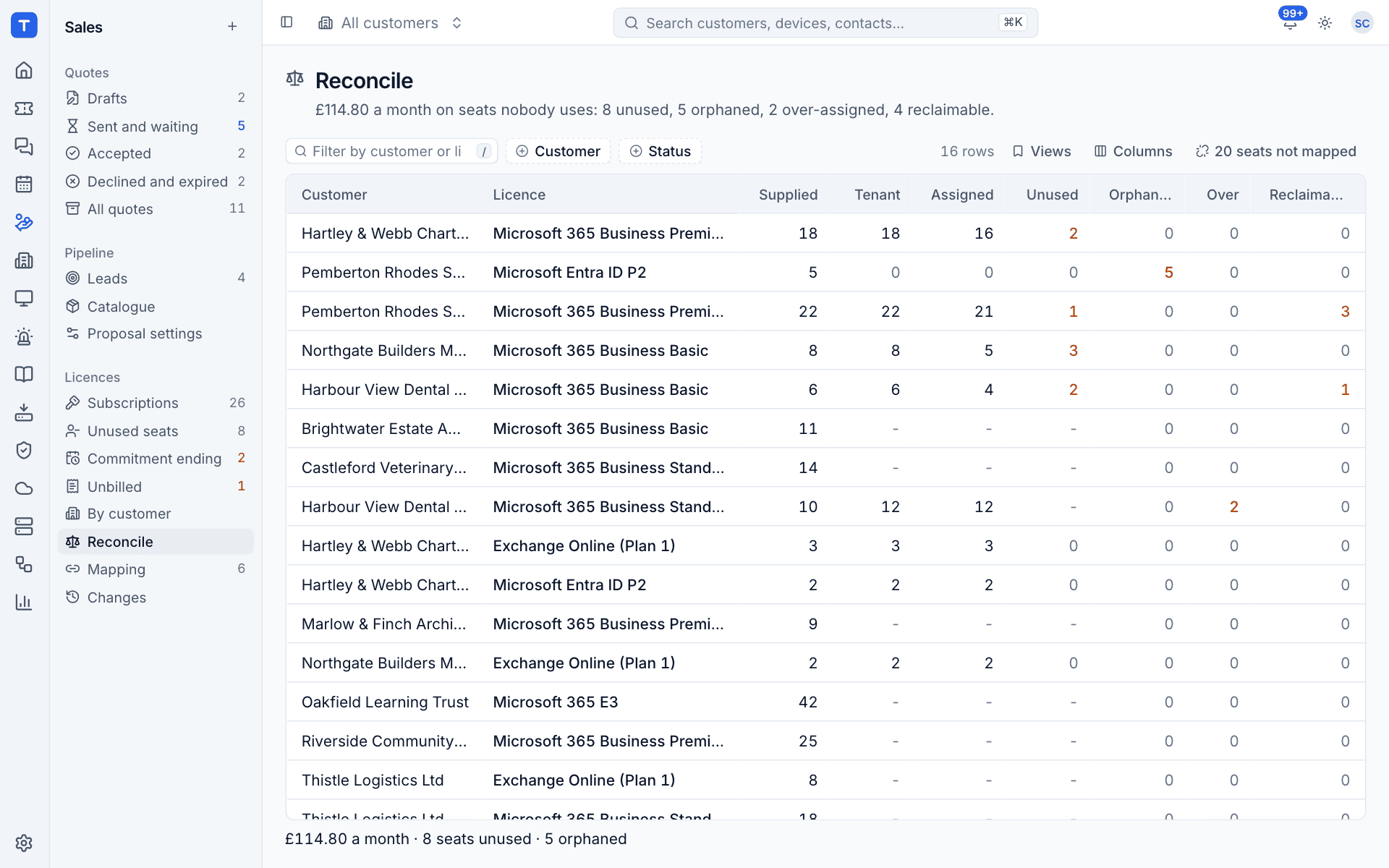Open notifications bell with 99+ badge

1290,22
